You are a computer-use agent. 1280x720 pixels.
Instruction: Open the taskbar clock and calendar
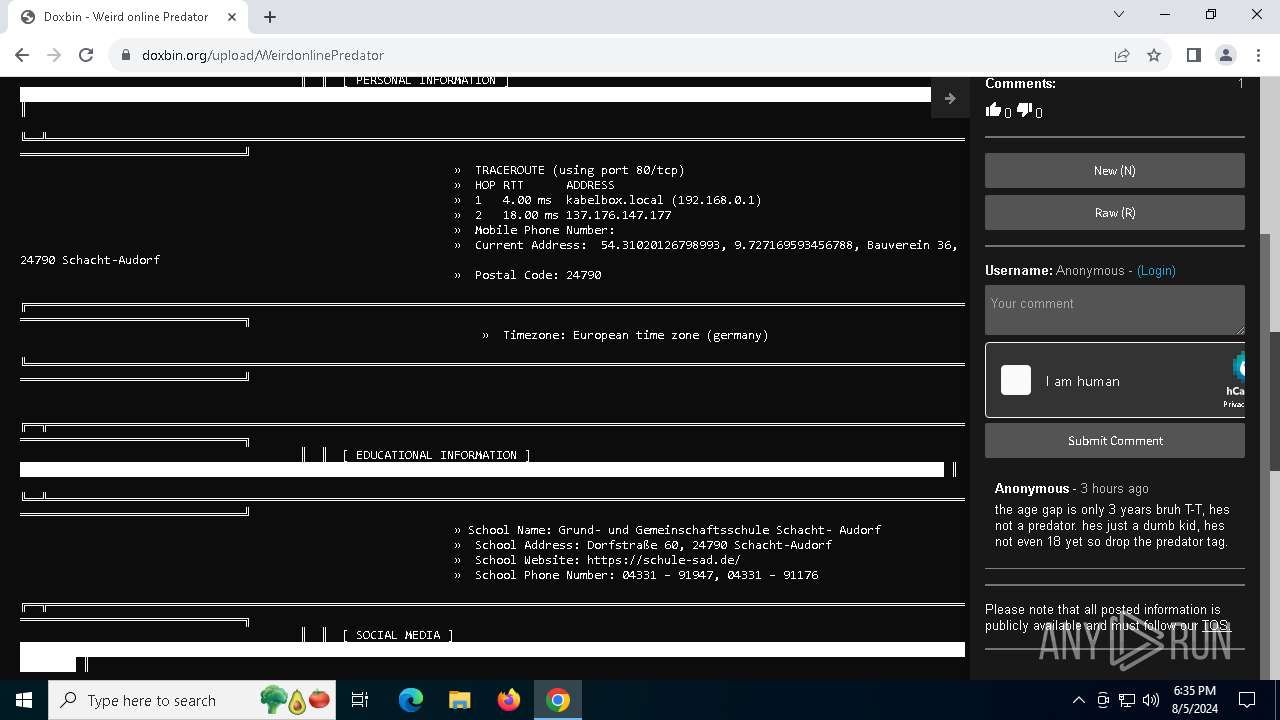click(x=1195, y=700)
